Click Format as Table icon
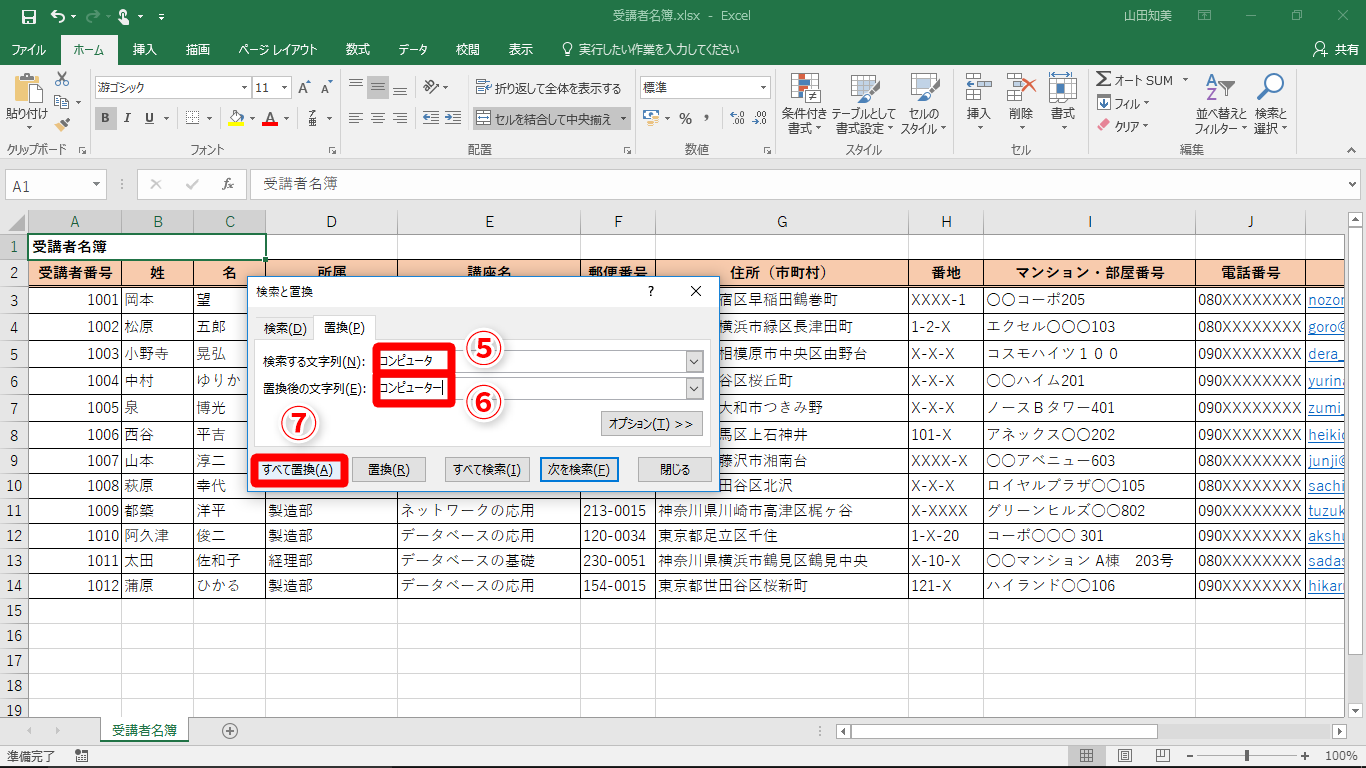This screenshot has height=768, width=1366. click(x=864, y=89)
